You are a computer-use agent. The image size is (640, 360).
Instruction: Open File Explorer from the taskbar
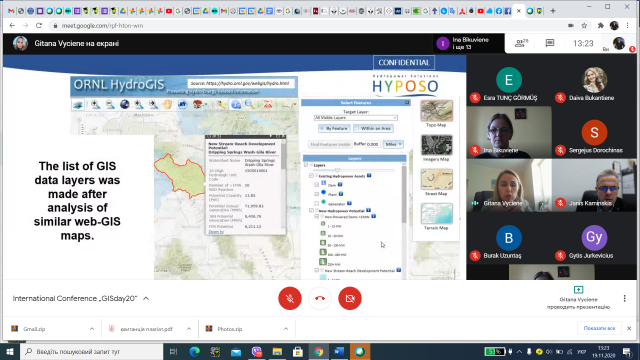277,351
